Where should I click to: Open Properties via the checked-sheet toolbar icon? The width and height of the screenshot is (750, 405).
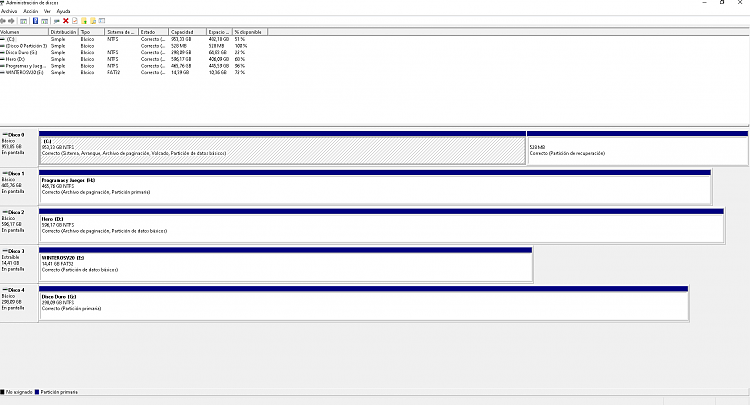click(75, 21)
